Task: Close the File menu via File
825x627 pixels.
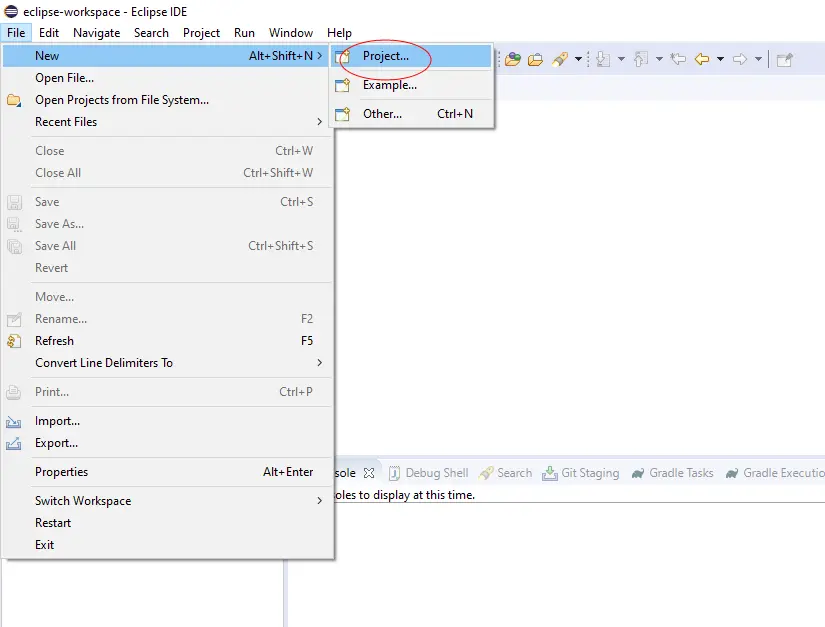Action: pyautogui.click(x=16, y=33)
